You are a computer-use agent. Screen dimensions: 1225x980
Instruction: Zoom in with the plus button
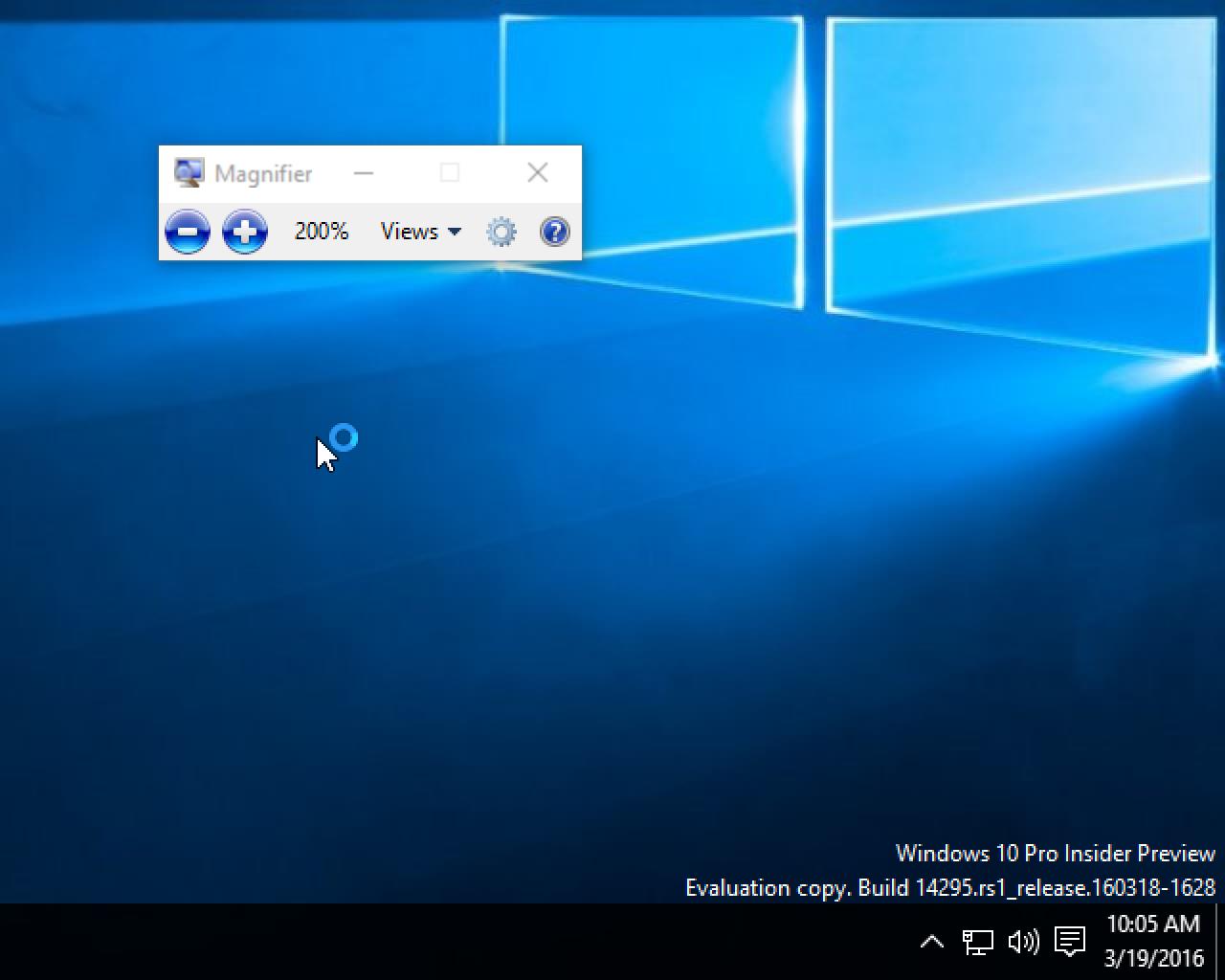click(x=245, y=232)
